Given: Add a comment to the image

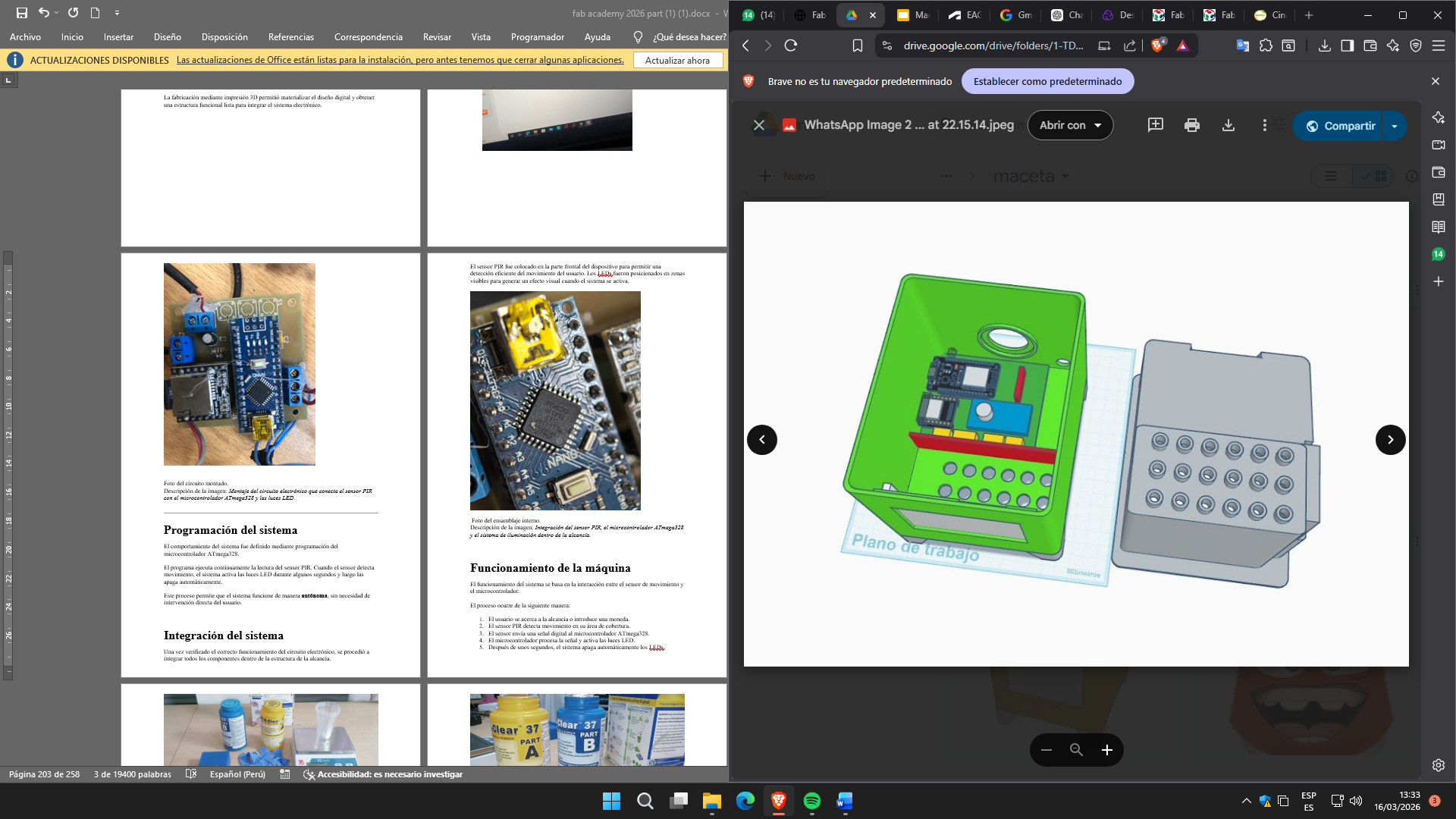Looking at the screenshot, I should click(1155, 125).
